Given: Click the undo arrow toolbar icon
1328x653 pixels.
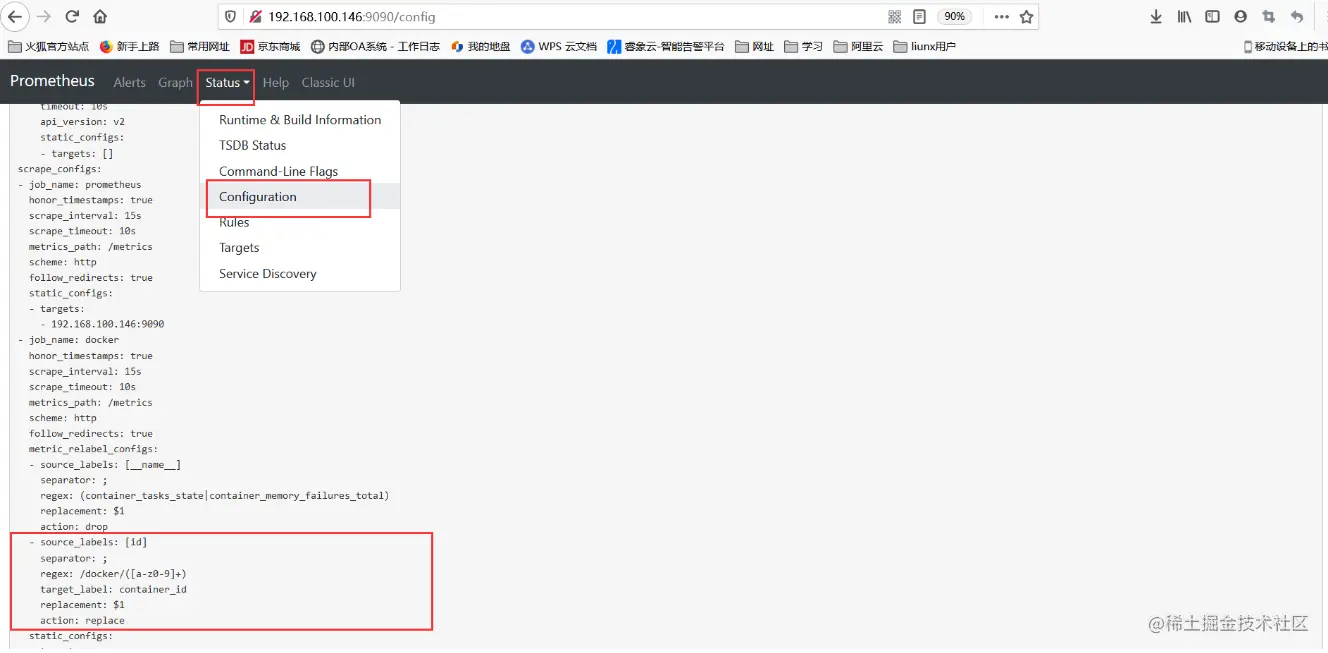Looking at the screenshot, I should pyautogui.click(x=1297, y=17).
